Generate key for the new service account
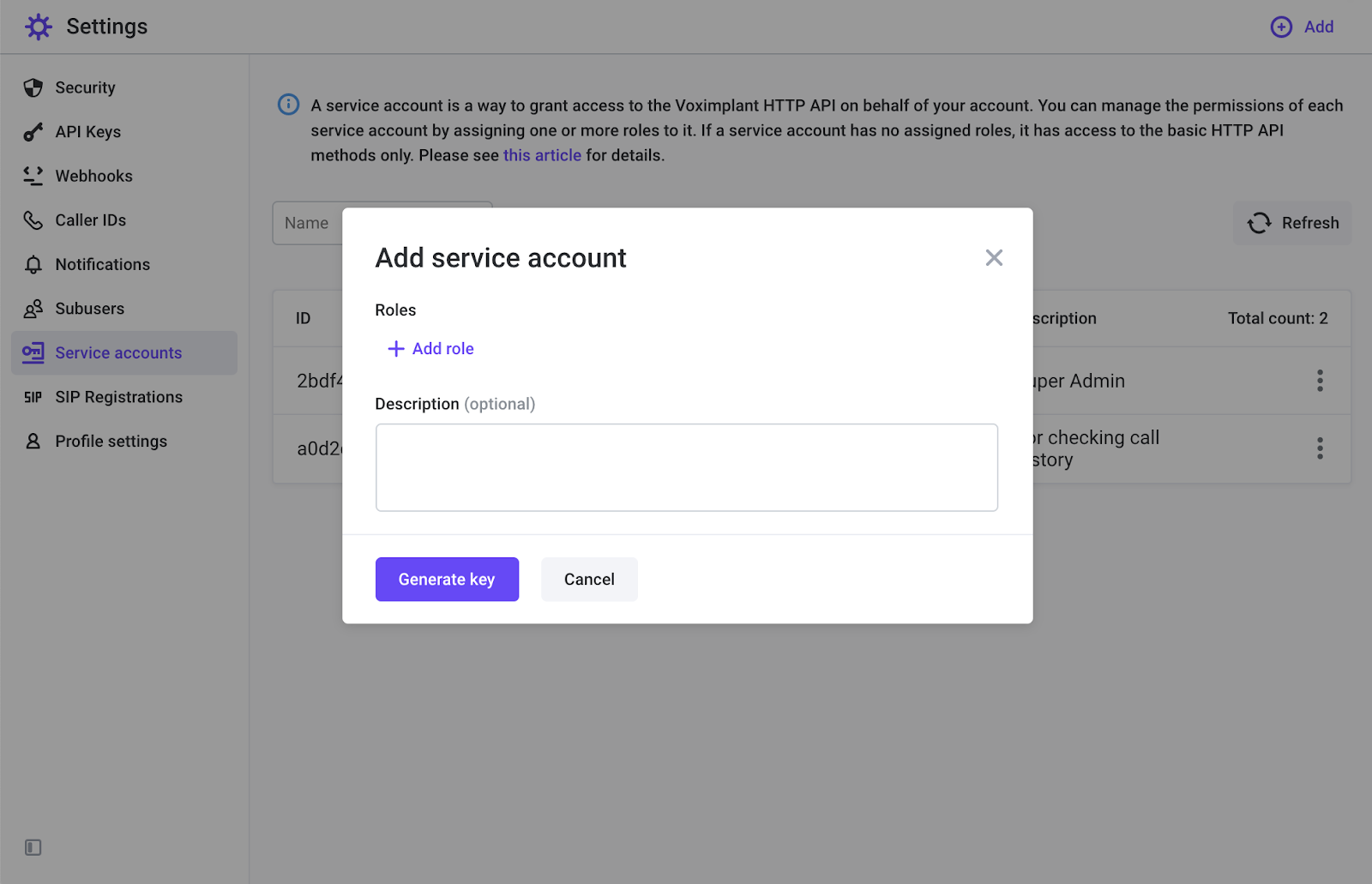1372x884 pixels. pyautogui.click(x=447, y=580)
